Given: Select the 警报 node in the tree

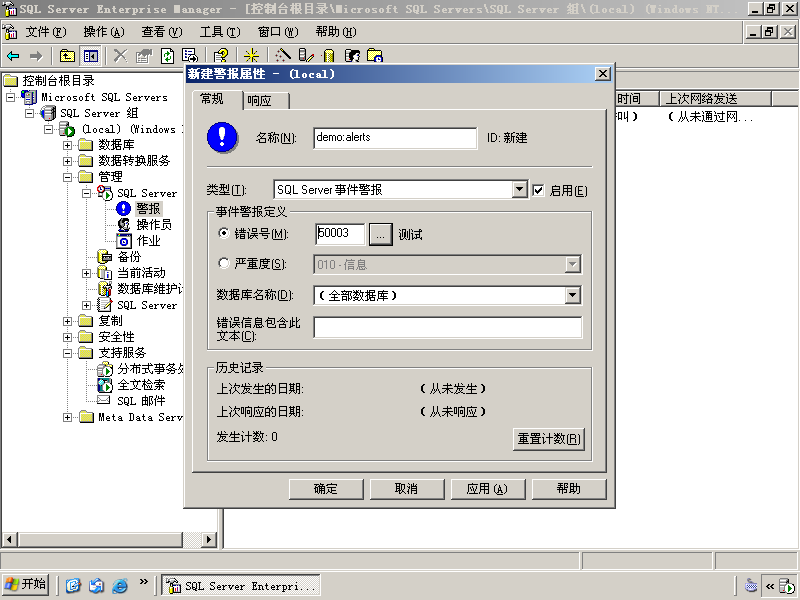Looking at the screenshot, I should pyautogui.click(x=148, y=209).
